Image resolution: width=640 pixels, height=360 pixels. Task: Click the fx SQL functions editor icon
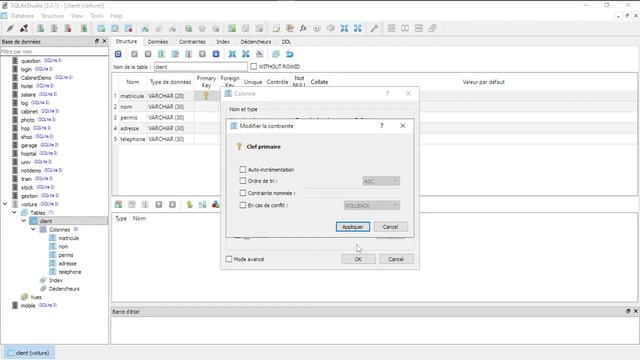pyautogui.click(x=303, y=28)
